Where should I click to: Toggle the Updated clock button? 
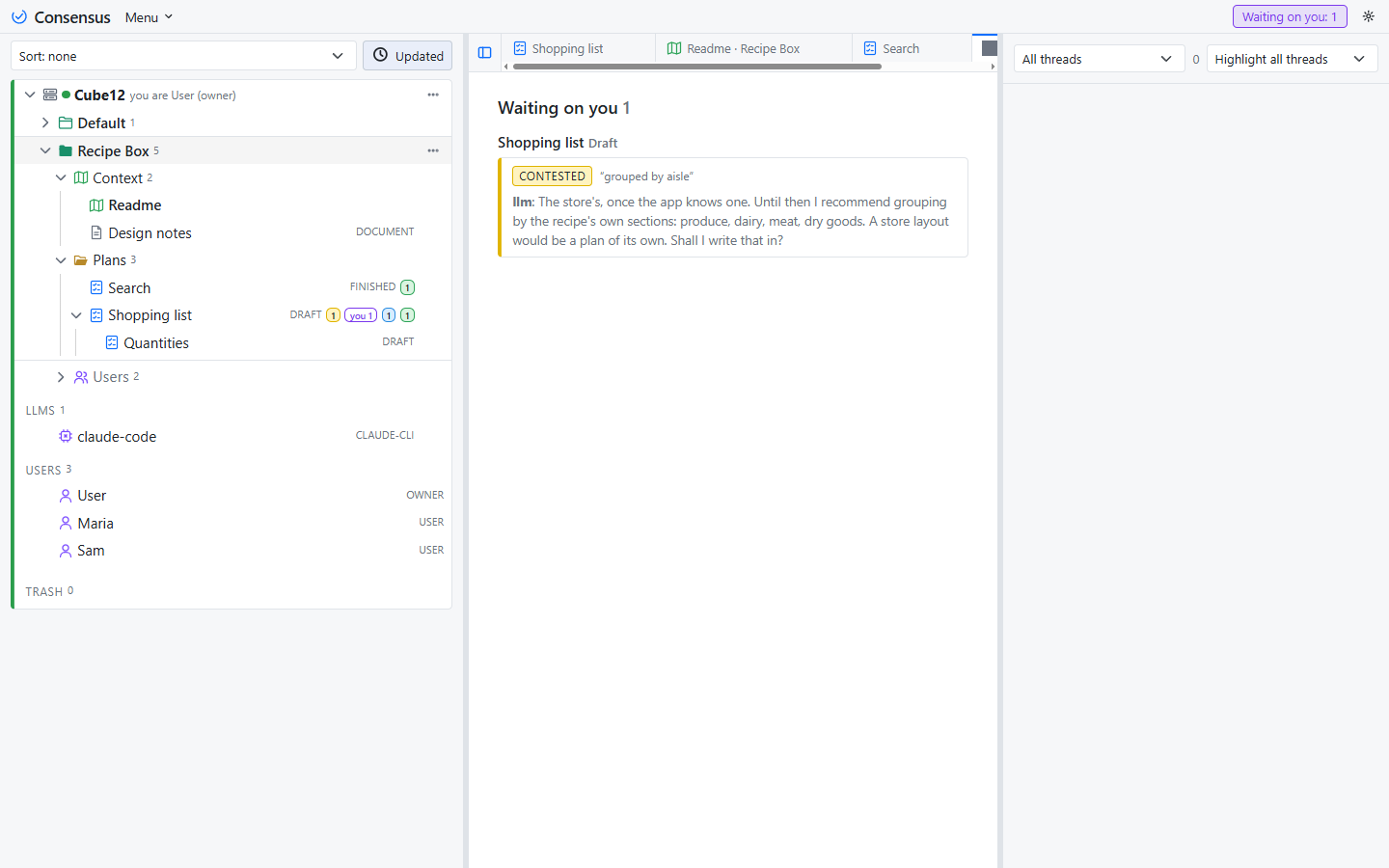pyautogui.click(x=408, y=56)
